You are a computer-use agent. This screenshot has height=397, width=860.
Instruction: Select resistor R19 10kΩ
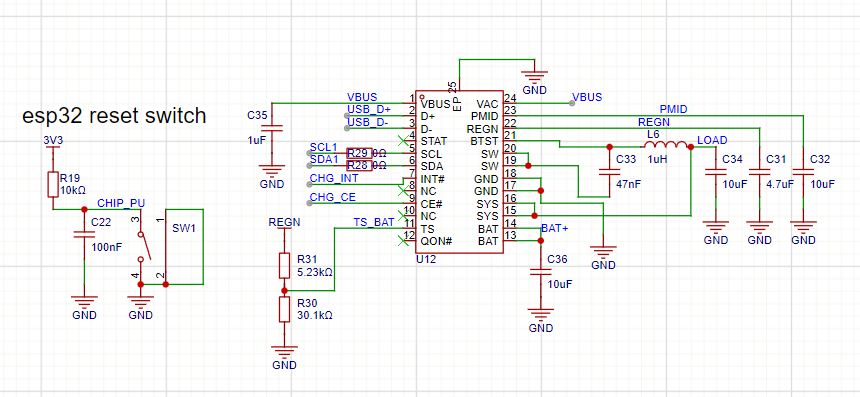pyautogui.click(x=53, y=184)
